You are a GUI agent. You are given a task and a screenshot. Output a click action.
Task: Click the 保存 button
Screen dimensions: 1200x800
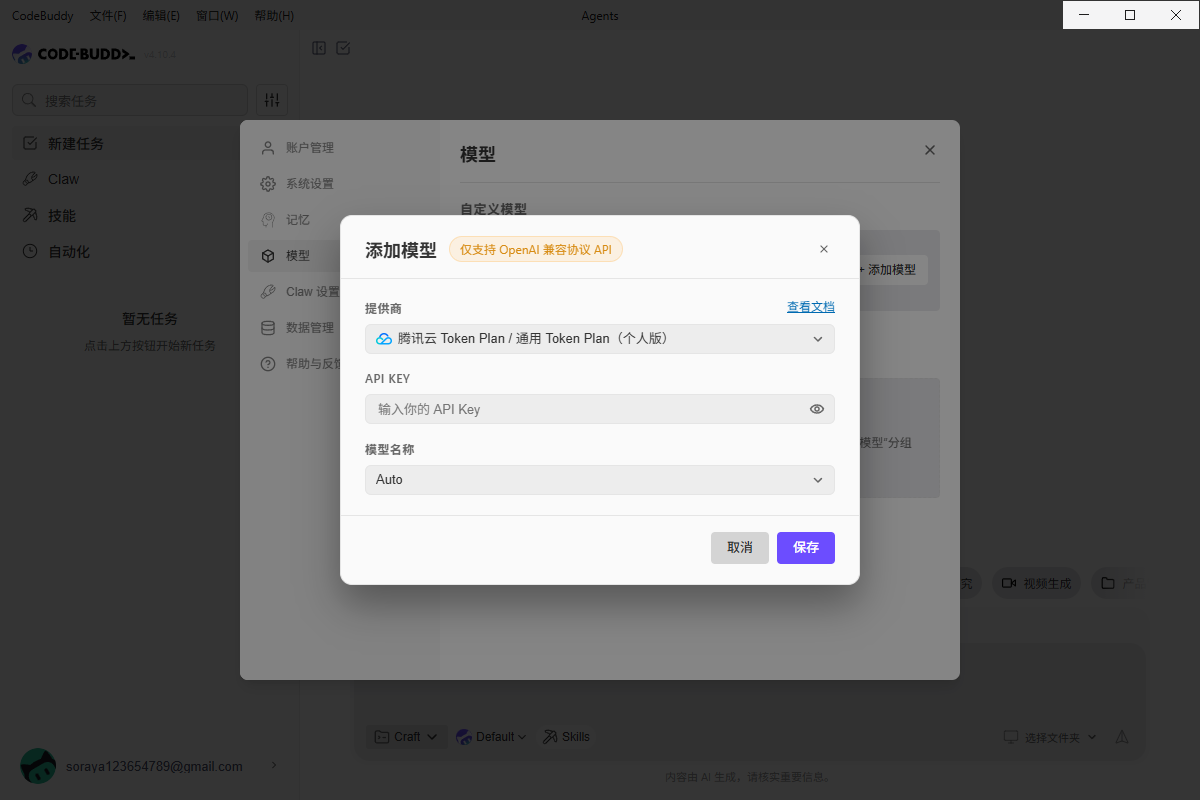coord(806,548)
